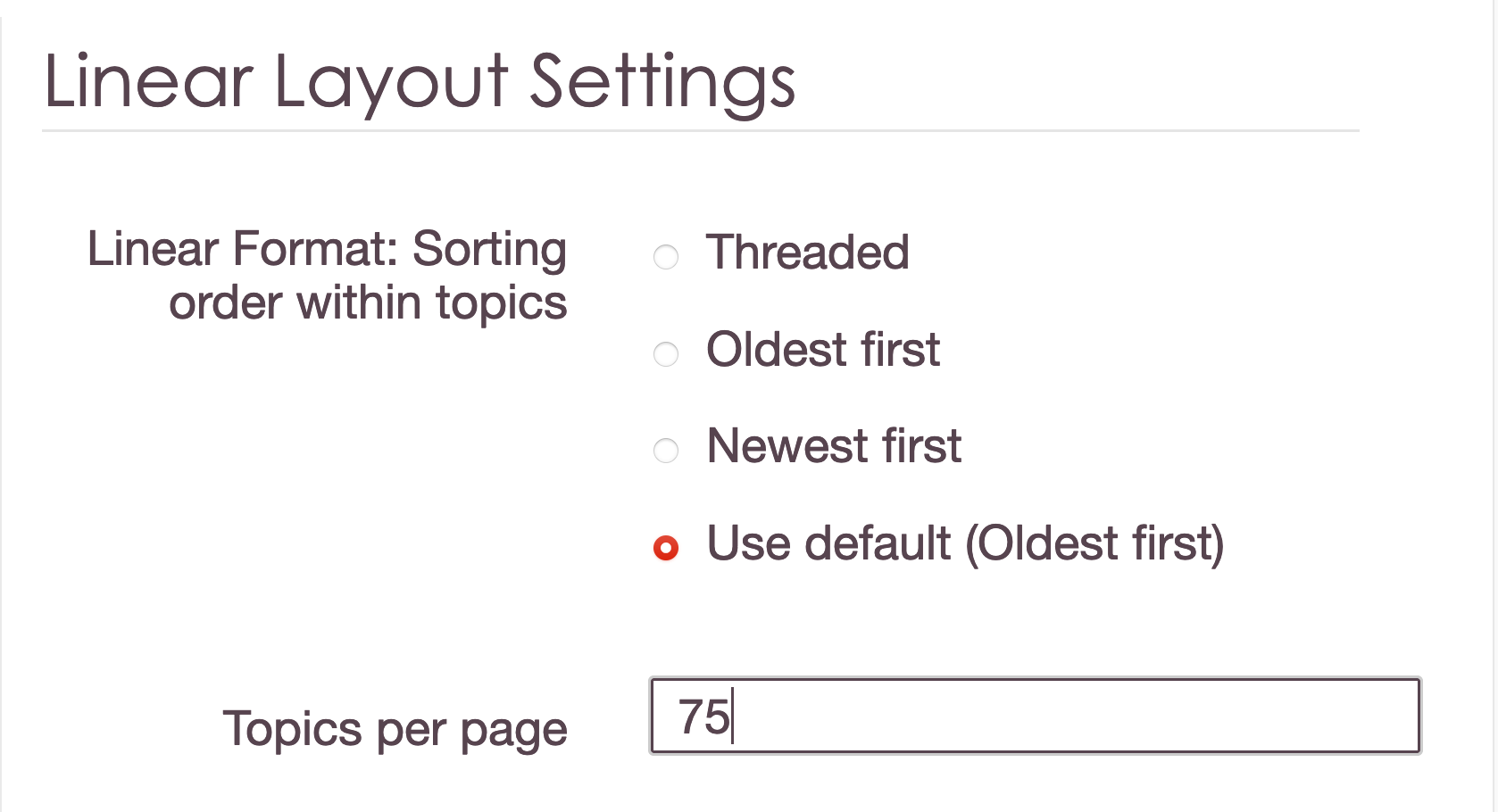This screenshot has height=812, width=1498.
Task: Click the word "Layout" in the heading
Action: click(391, 82)
